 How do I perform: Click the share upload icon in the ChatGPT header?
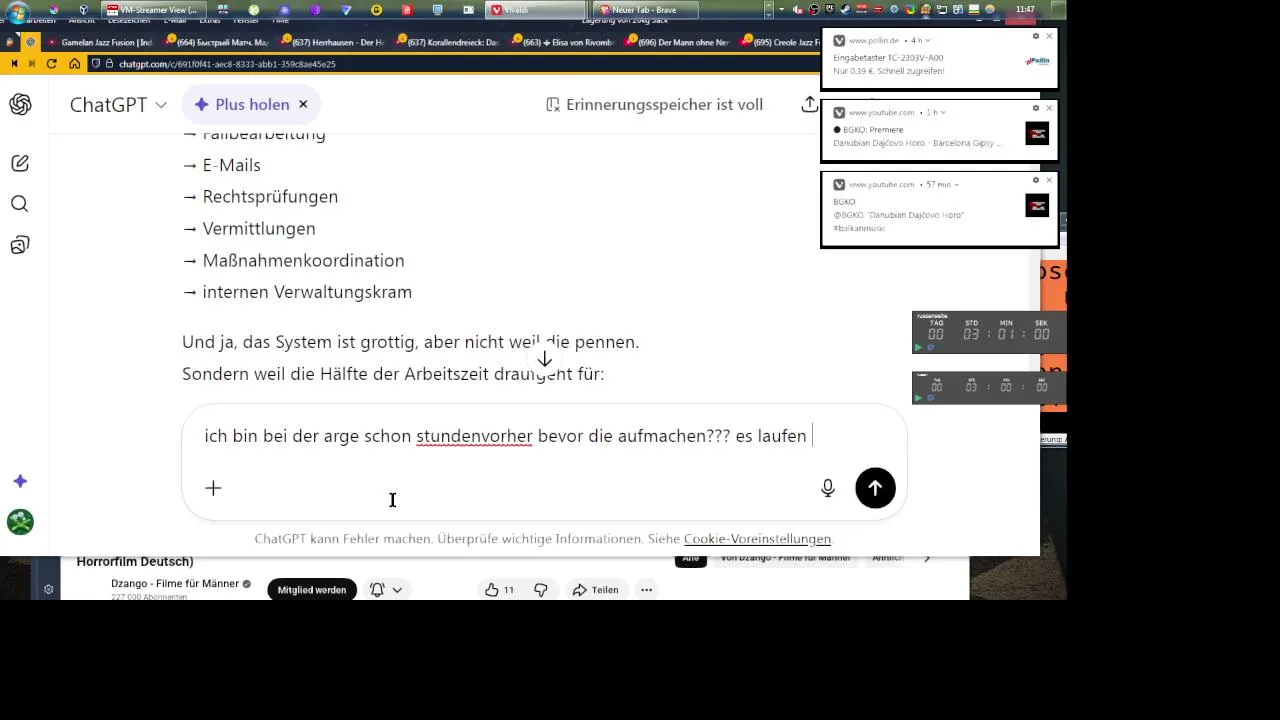click(809, 104)
